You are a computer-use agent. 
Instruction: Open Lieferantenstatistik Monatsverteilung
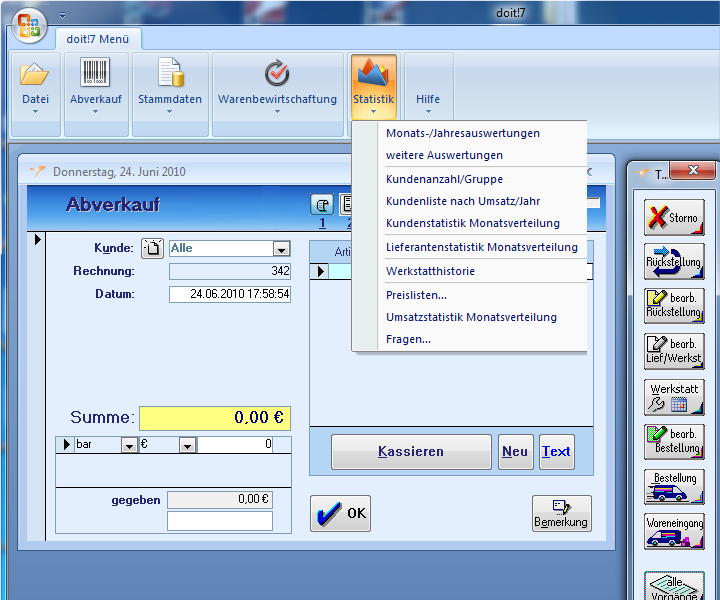point(482,247)
